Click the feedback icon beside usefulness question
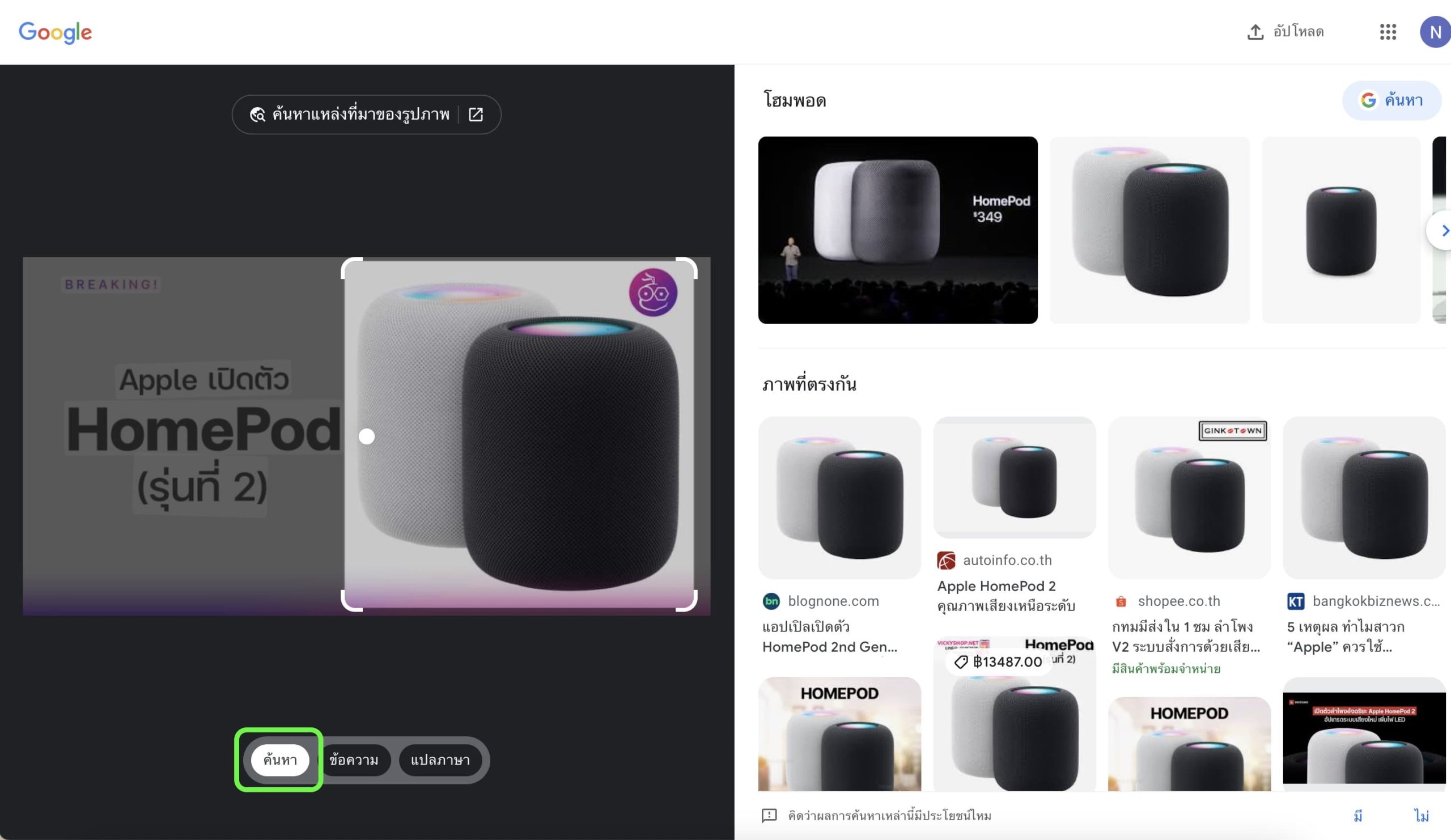Screen dimensions: 1451x840 [769, 815]
